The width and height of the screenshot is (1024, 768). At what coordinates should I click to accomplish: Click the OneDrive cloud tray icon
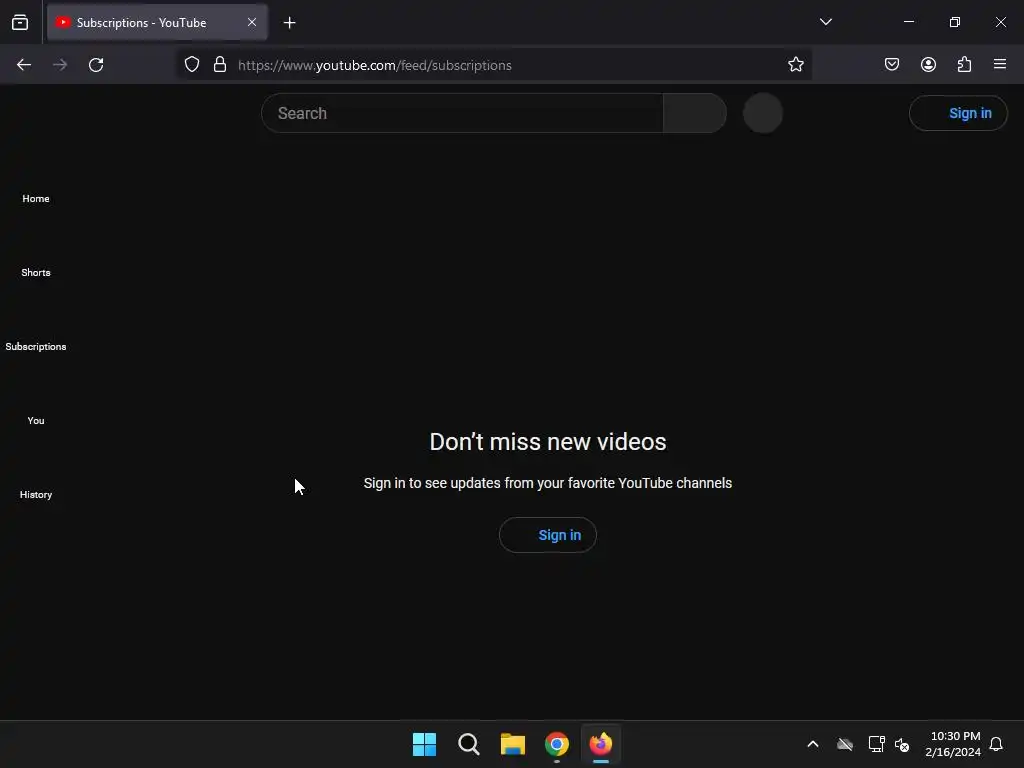tap(845, 744)
